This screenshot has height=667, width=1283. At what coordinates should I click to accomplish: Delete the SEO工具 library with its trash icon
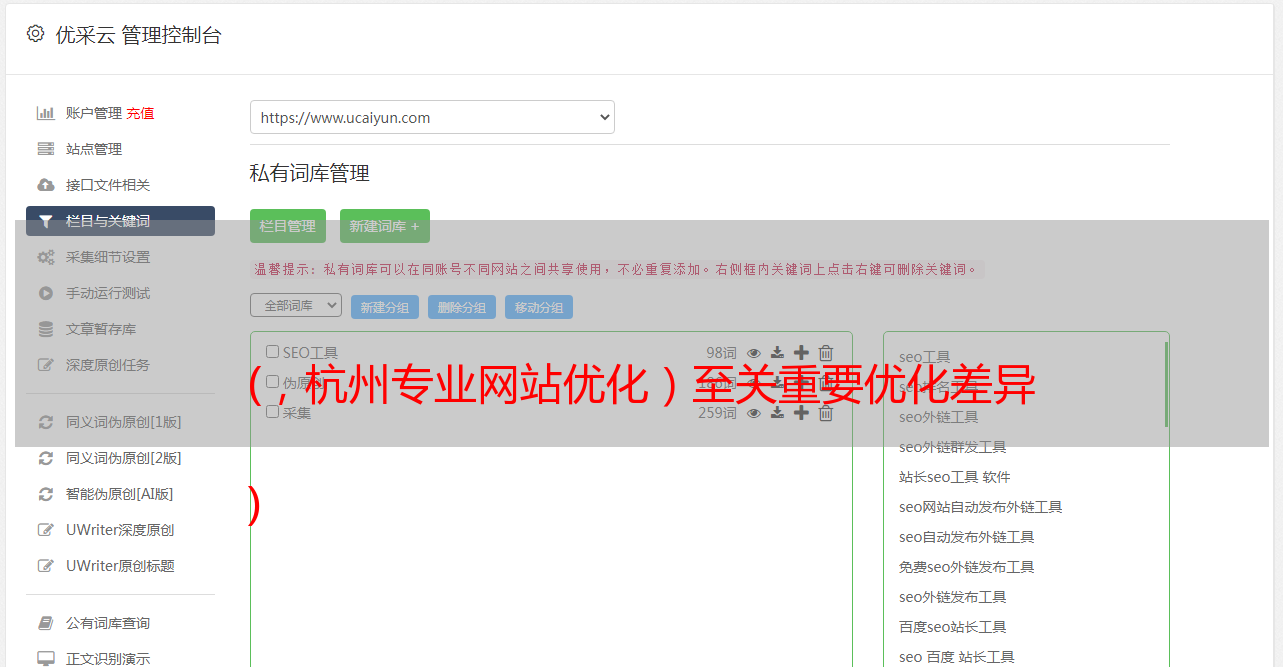click(x=825, y=353)
